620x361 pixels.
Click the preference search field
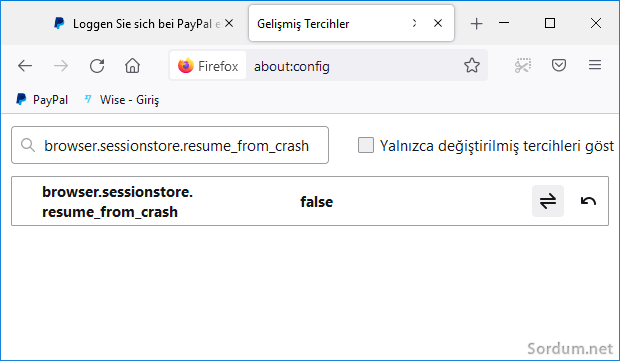(170, 145)
